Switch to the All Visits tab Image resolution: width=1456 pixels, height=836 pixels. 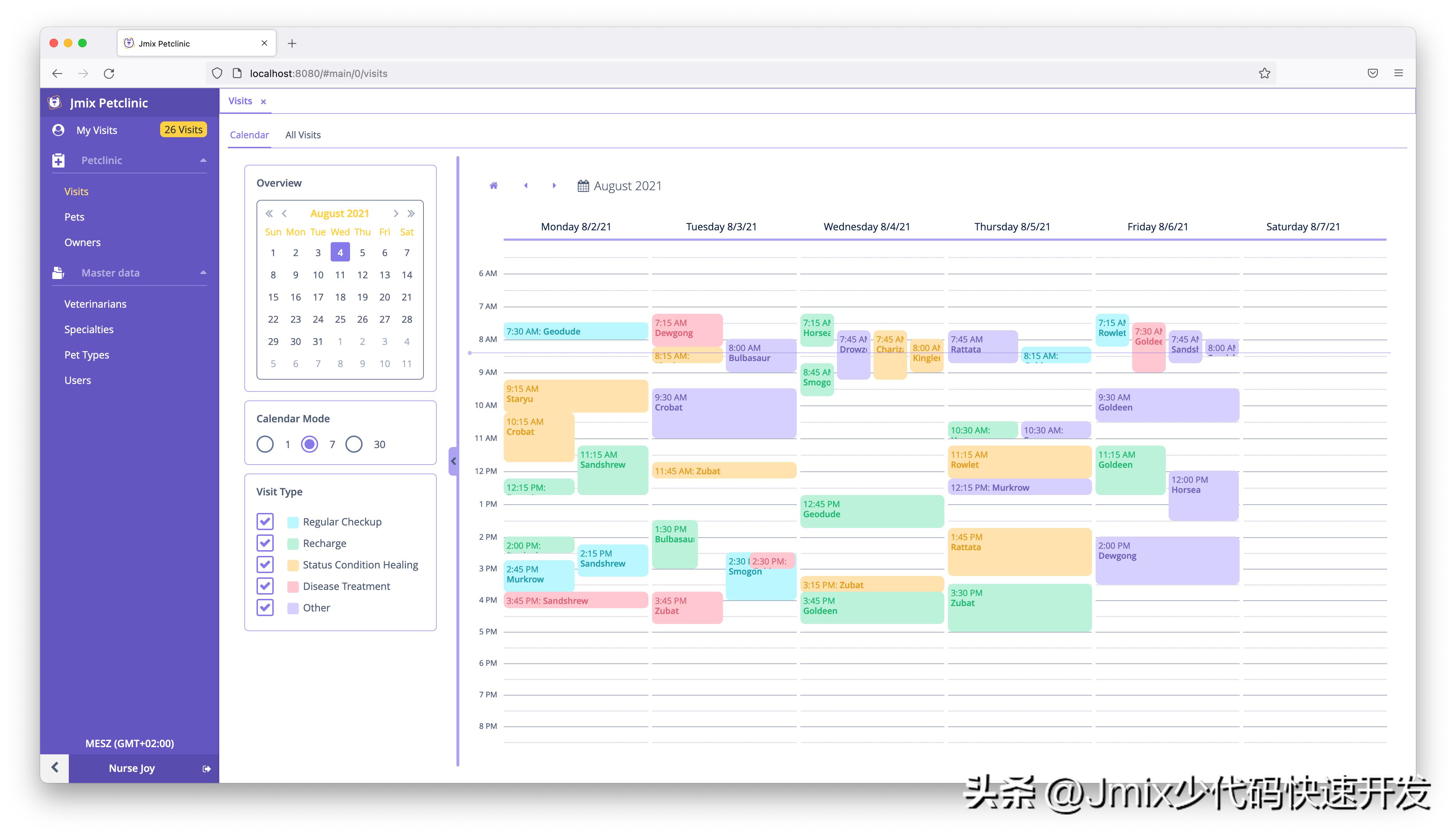pyautogui.click(x=303, y=135)
